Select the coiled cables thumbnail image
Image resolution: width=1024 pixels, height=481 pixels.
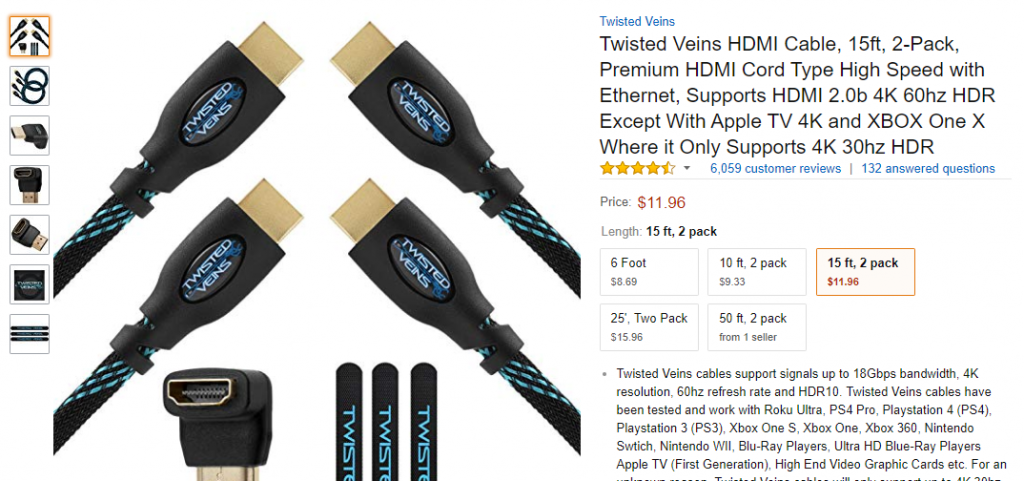click(x=29, y=85)
